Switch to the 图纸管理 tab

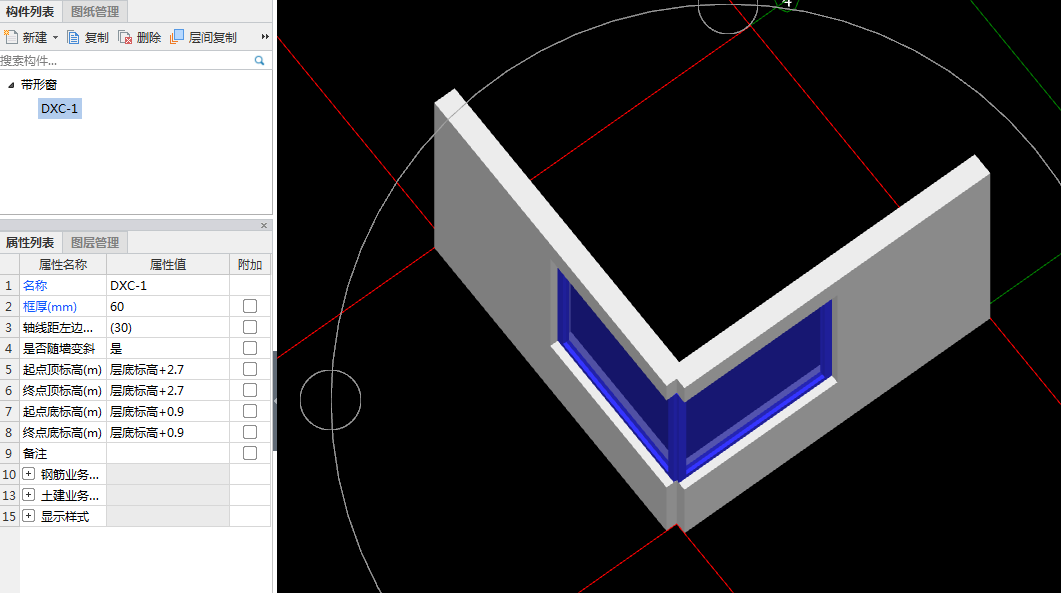coord(95,12)
